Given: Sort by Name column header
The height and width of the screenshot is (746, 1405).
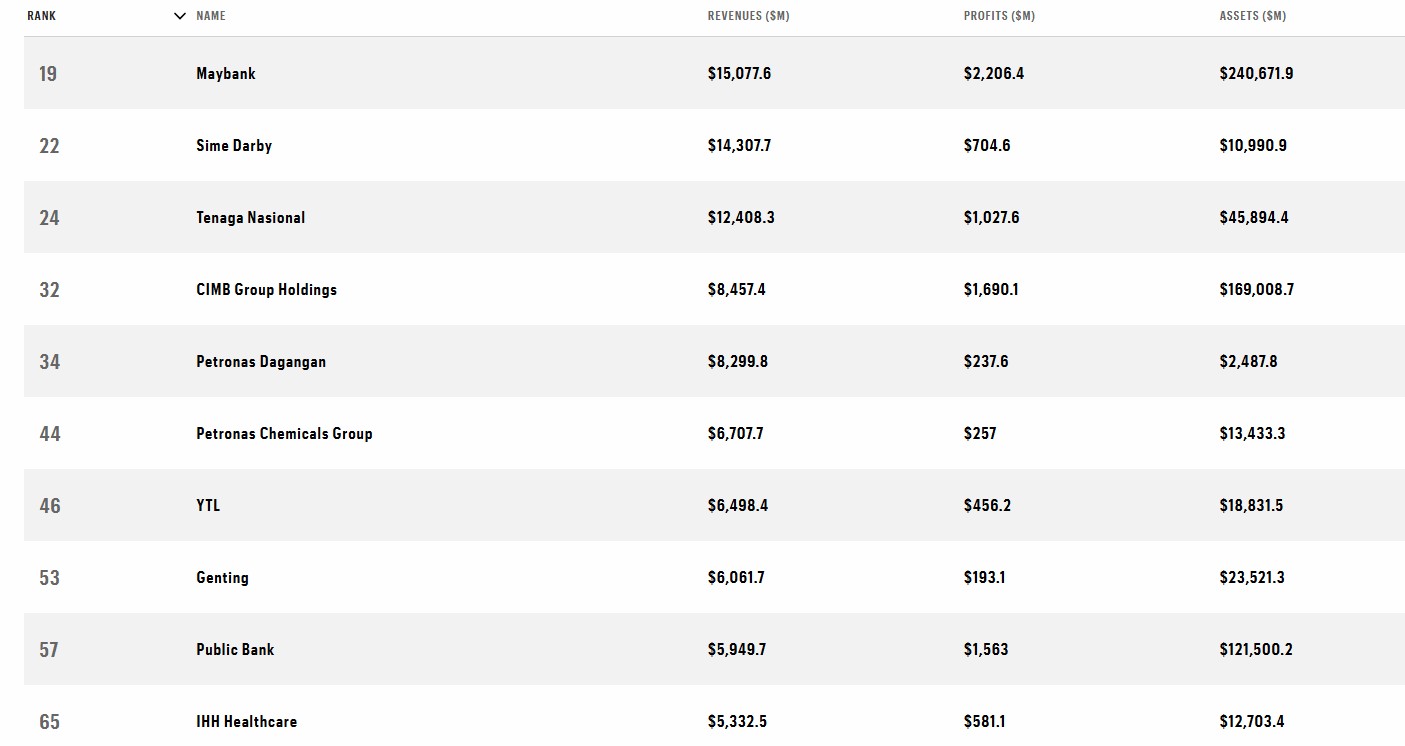Looking at the screenshot, I should pos(211,16).
